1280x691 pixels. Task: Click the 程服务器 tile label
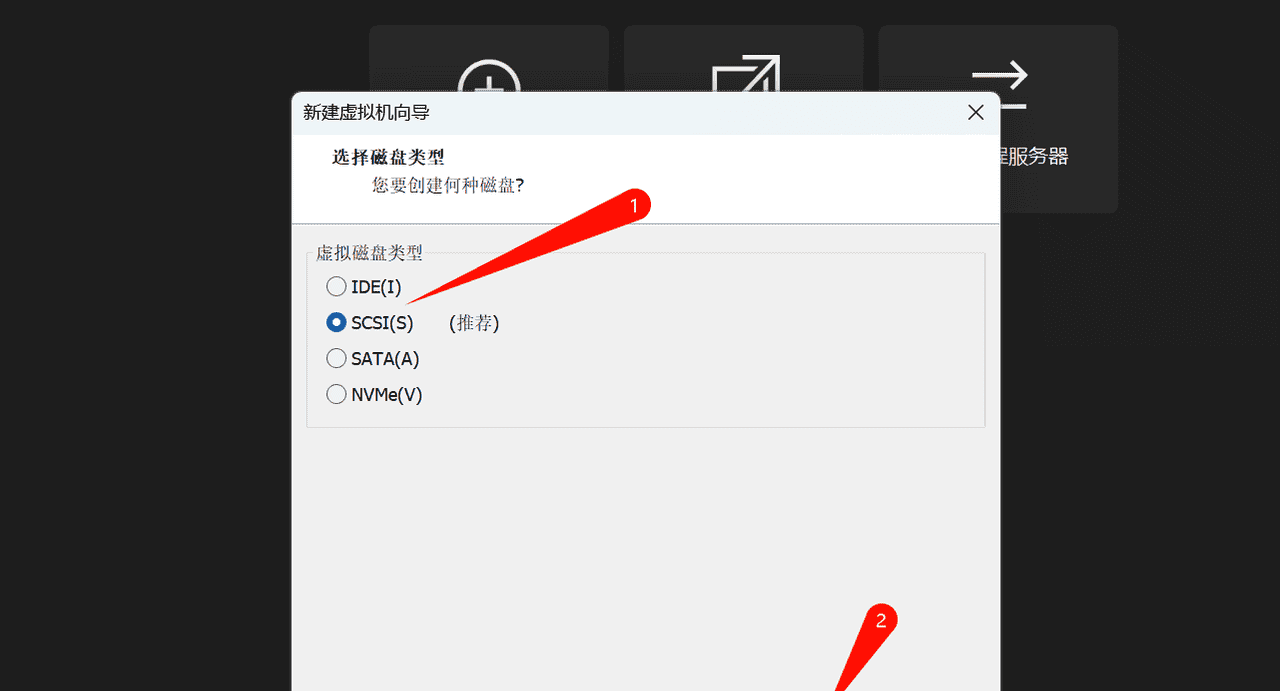tap(1034, 157)
